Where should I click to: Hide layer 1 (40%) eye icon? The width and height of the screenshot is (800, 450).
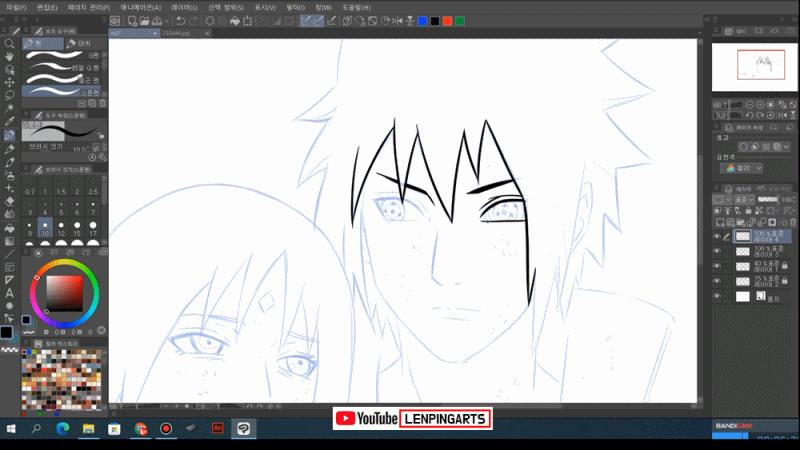click(717, 266)
